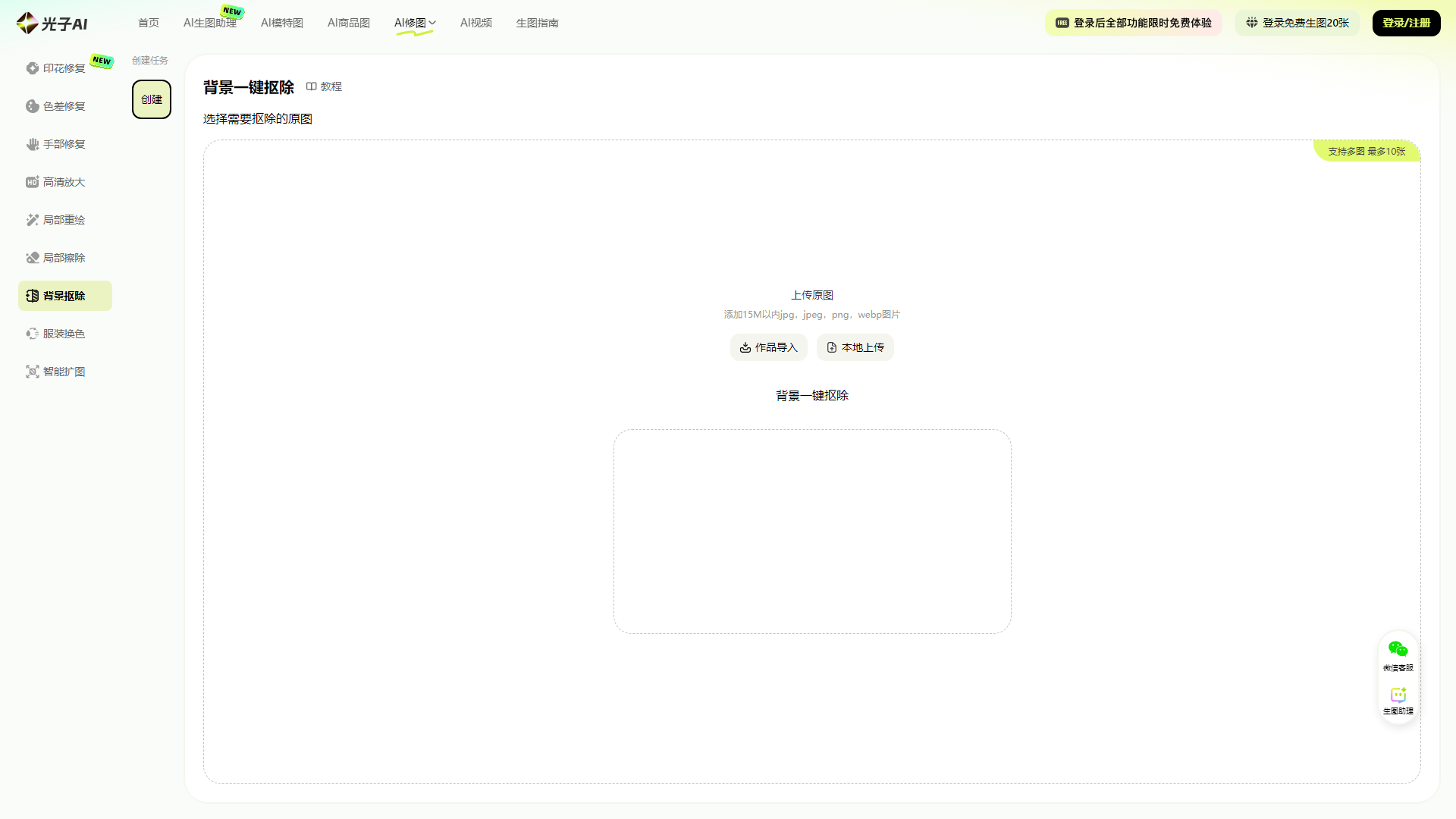Open the 生图指南 page
1456x819 pixels.
pos(537,23)
